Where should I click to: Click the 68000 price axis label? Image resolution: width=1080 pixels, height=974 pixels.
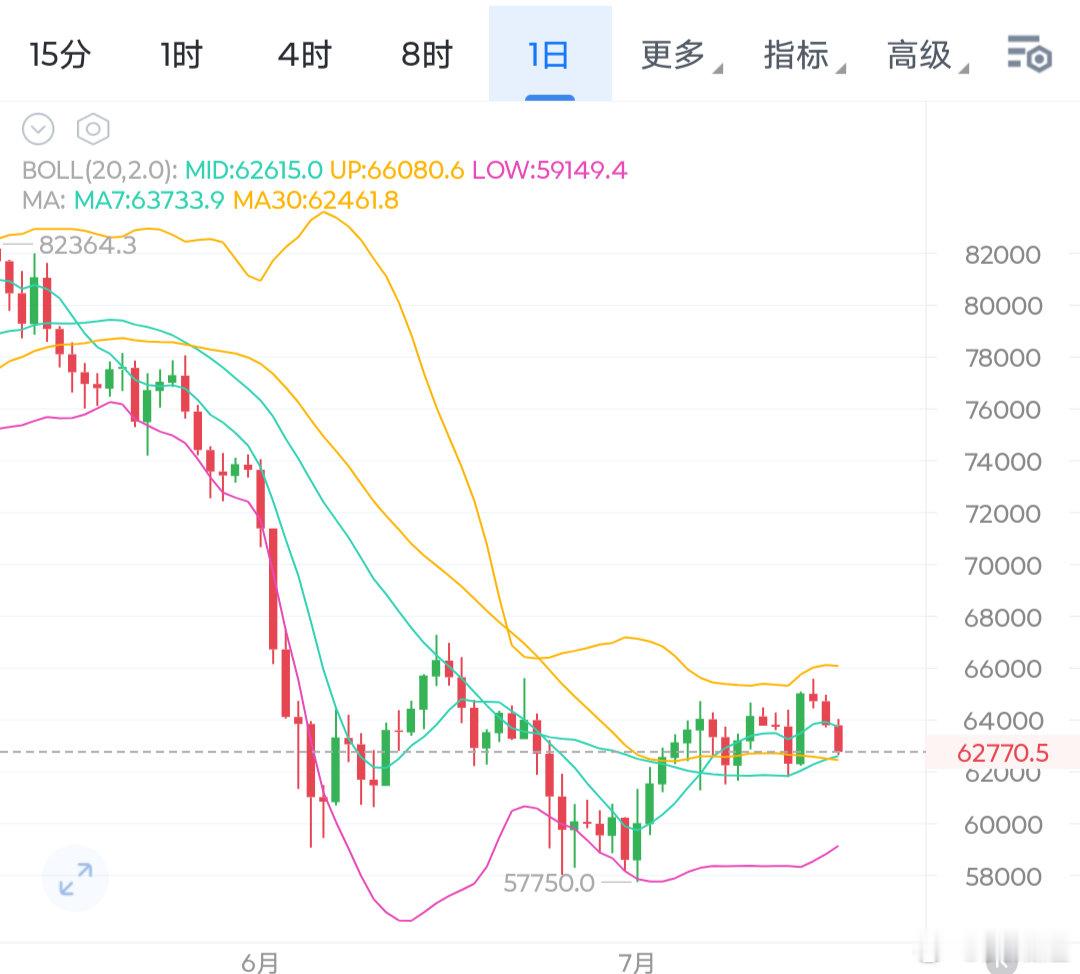pos(1002,618)
